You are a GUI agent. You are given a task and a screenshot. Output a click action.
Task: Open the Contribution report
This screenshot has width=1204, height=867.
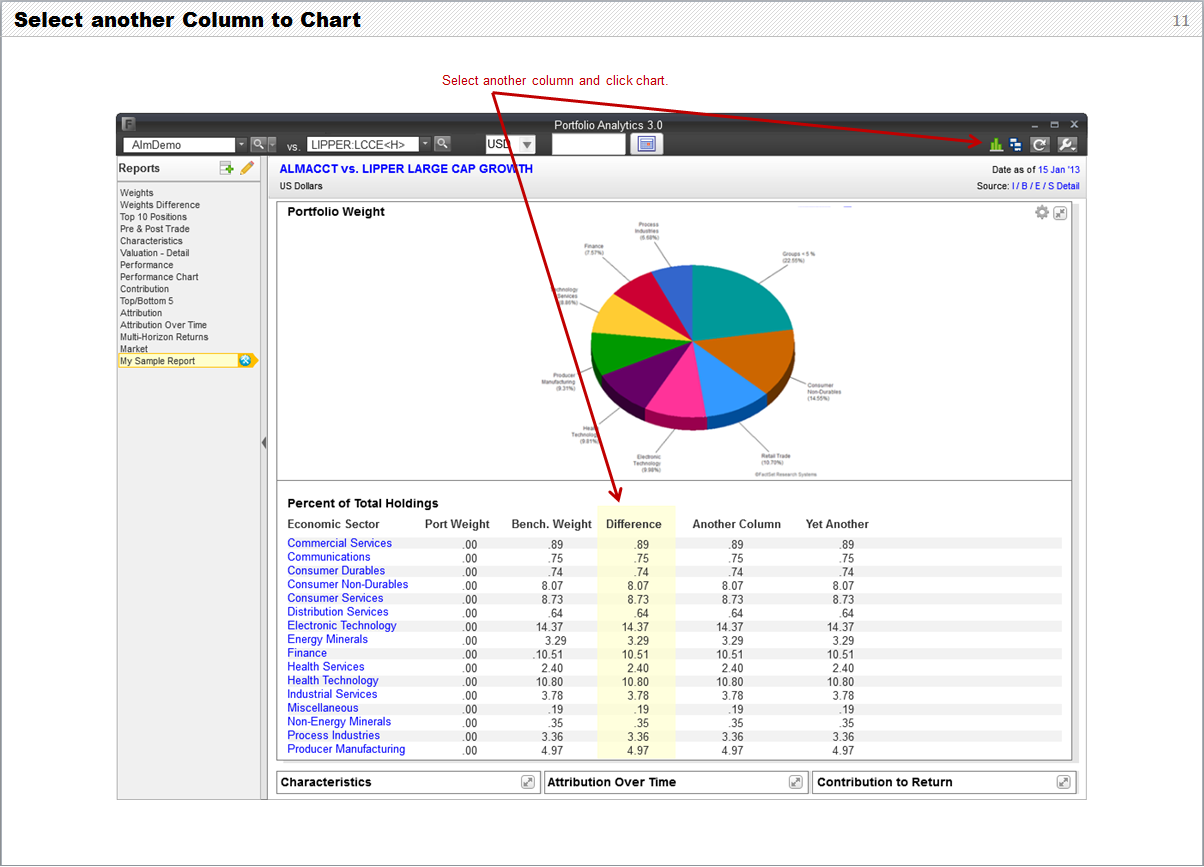144,289
